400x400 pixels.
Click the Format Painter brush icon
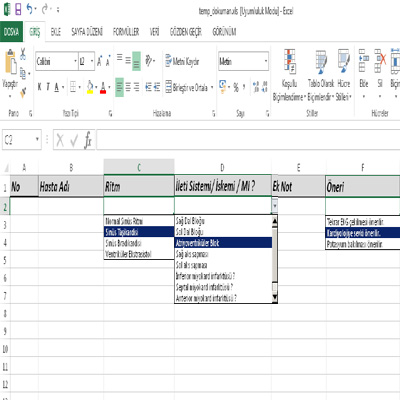coord(23,92)
